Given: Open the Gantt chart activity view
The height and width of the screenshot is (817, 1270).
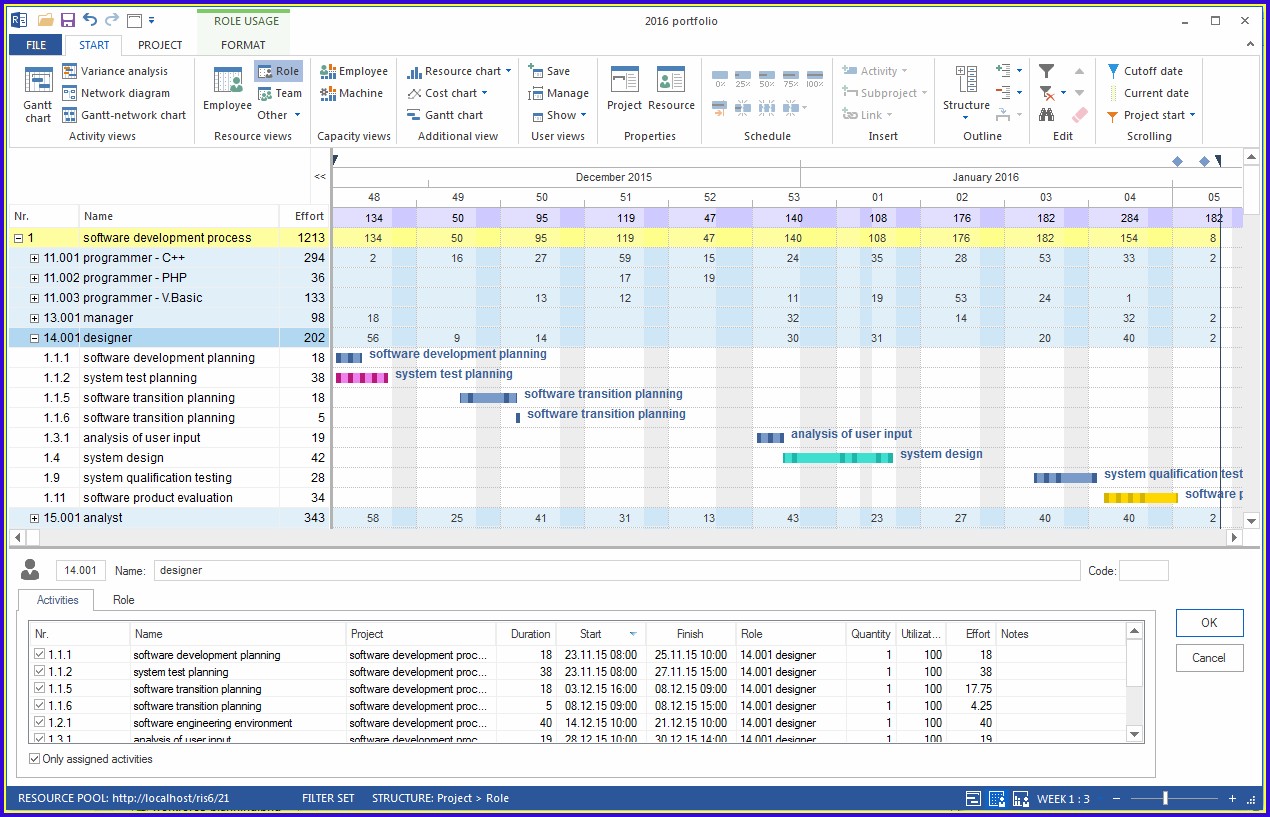Looking at the screenshot, I should (38, 95).
